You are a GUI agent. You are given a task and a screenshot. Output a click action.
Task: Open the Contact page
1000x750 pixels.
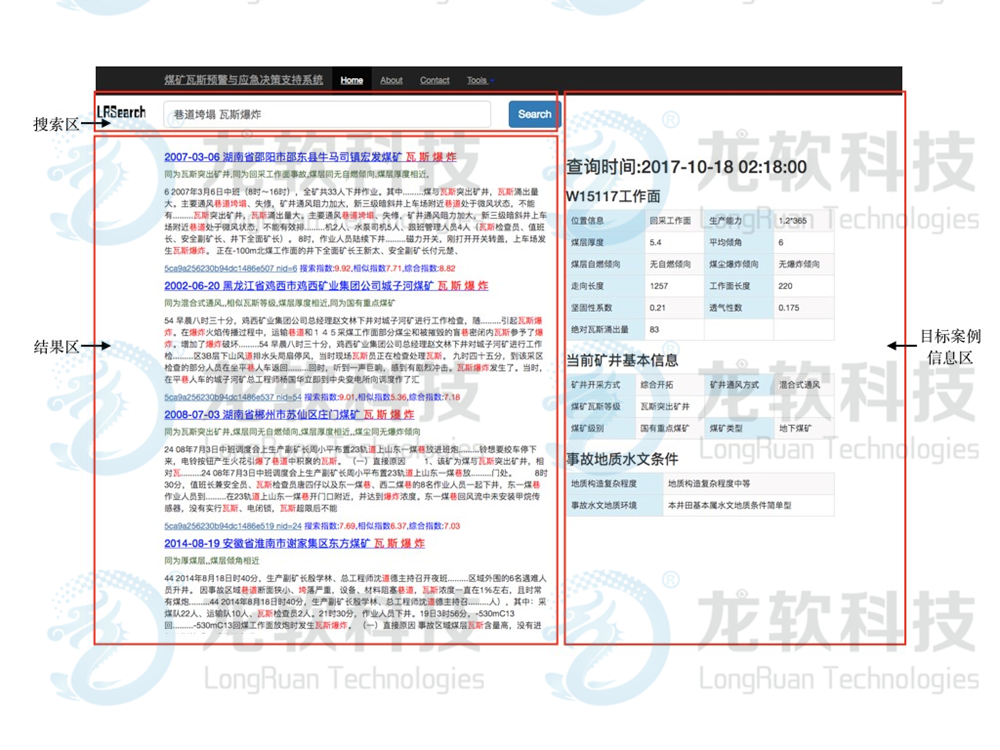coord(433,80)
